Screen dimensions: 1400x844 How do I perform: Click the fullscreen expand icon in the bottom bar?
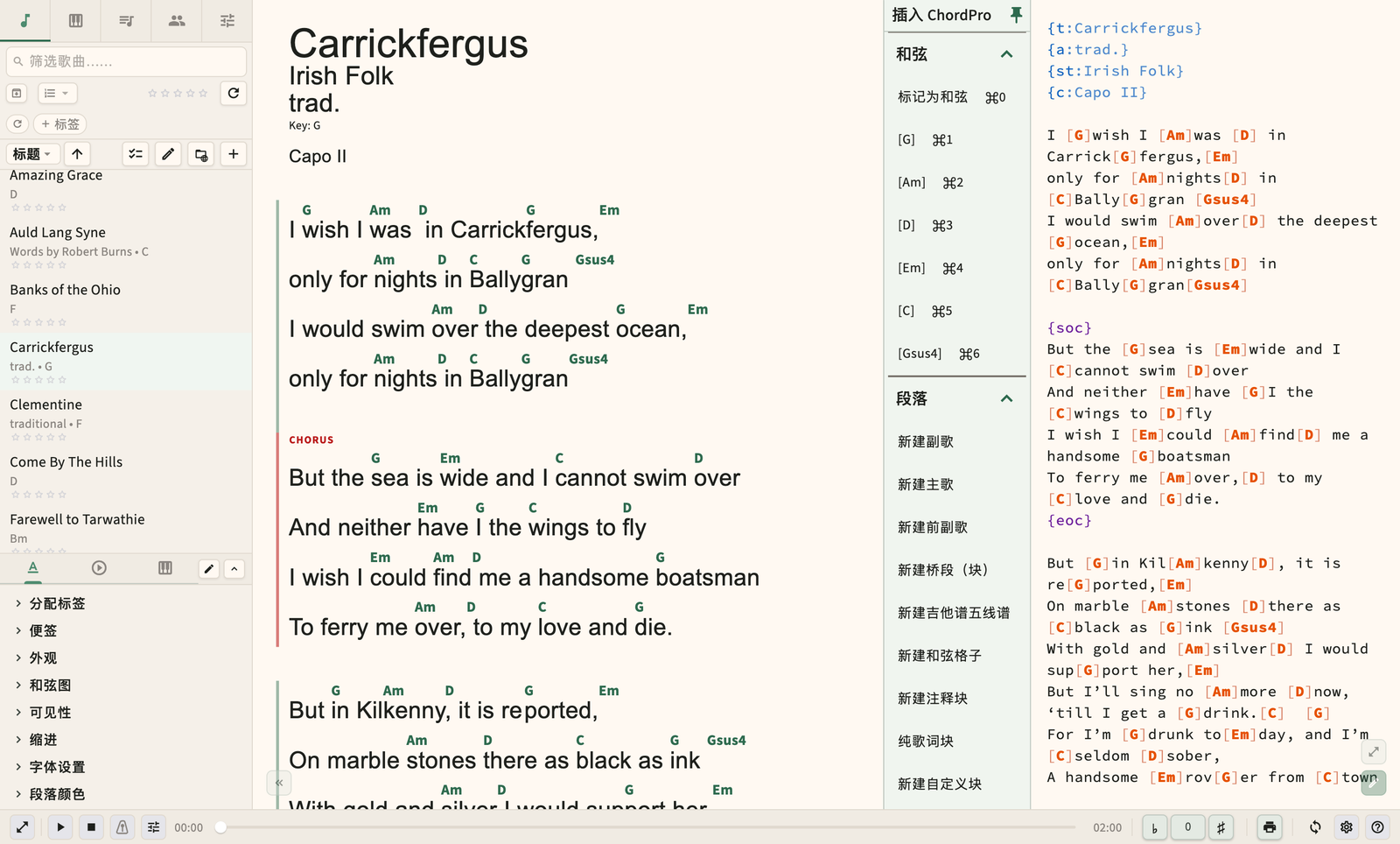point(23,827)
